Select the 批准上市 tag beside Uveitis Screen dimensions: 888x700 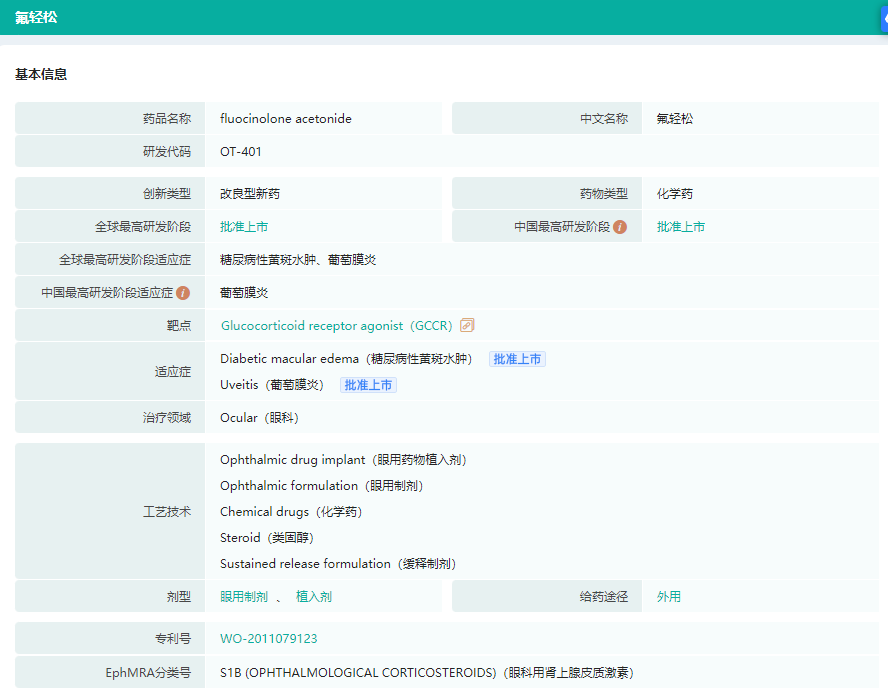368,385
